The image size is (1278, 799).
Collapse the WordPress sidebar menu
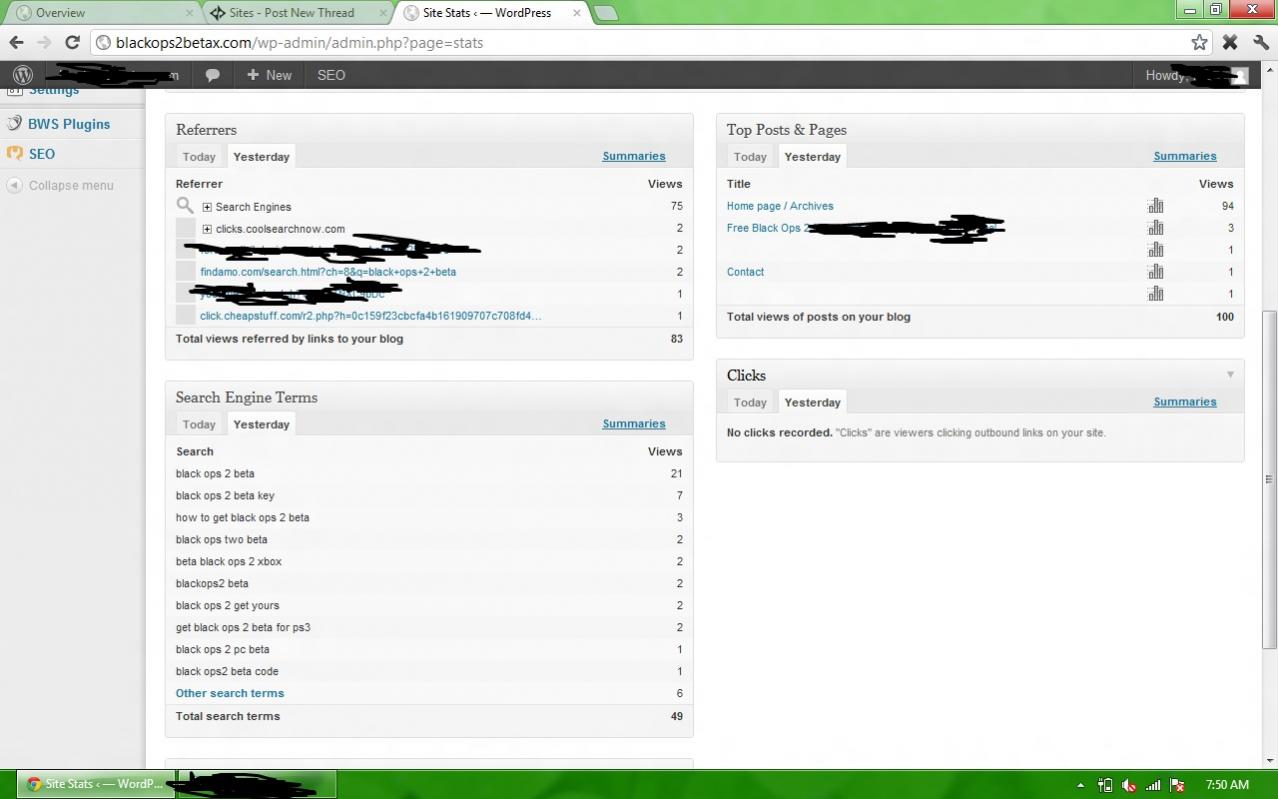[x=60, y=185]
